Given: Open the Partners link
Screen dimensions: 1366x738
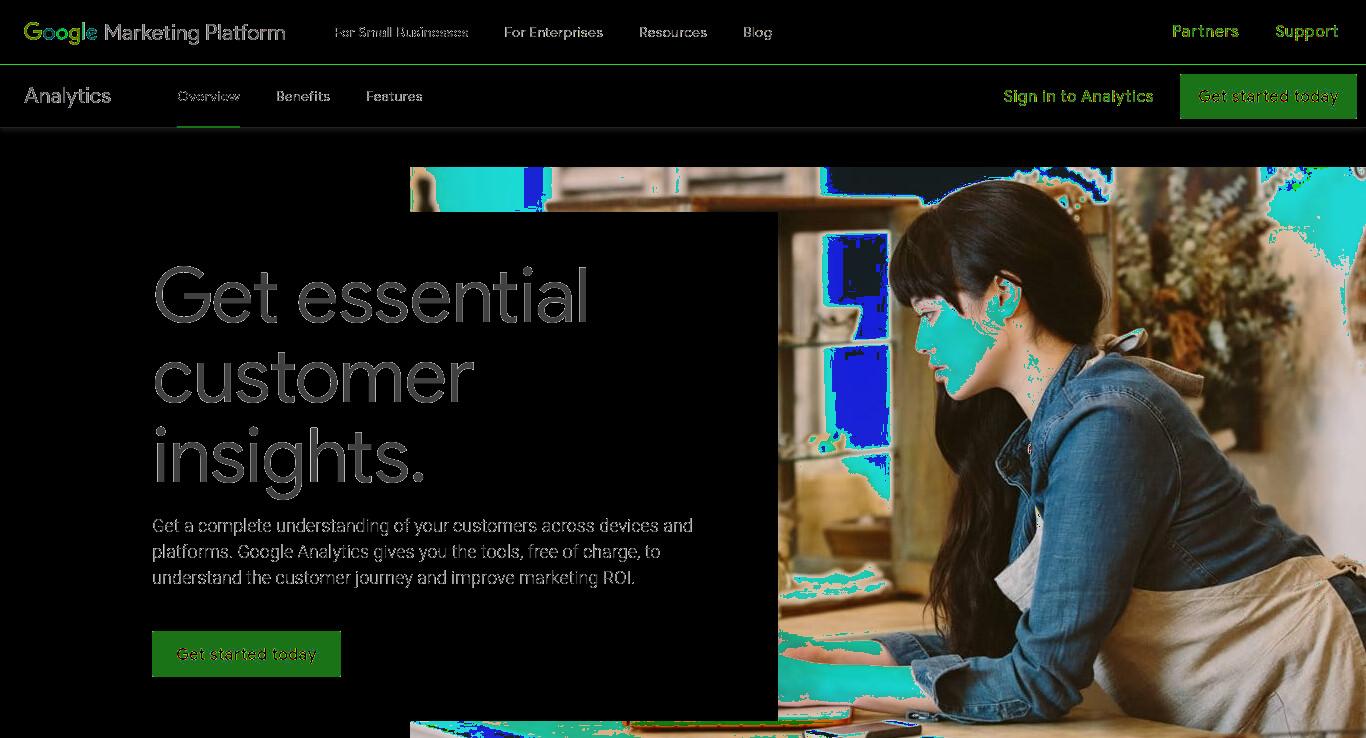Looking at the screenshot, I should pos(1205,31).
